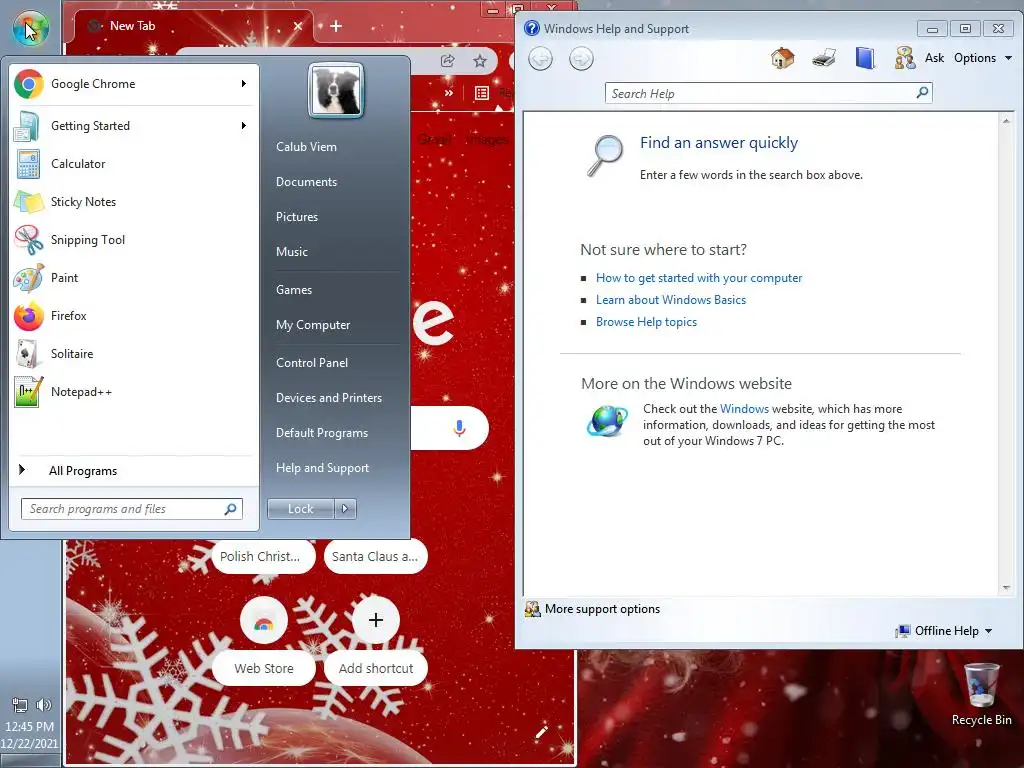Open shutdown options arrow beside Lock
Image resolution: width=1024 pixels, height=768 pixels.
[345, 509]
